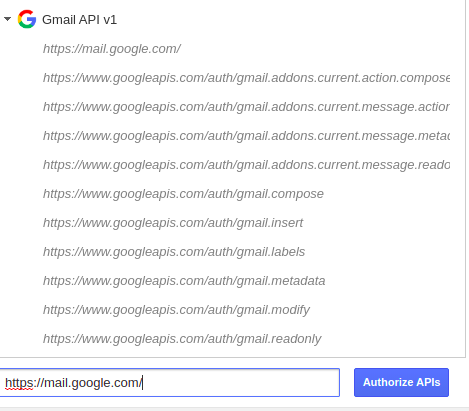Image resolution: width=469 pixels, height=411 pixels.
Task: Select the gmail.compose scope
Action: 183,194
